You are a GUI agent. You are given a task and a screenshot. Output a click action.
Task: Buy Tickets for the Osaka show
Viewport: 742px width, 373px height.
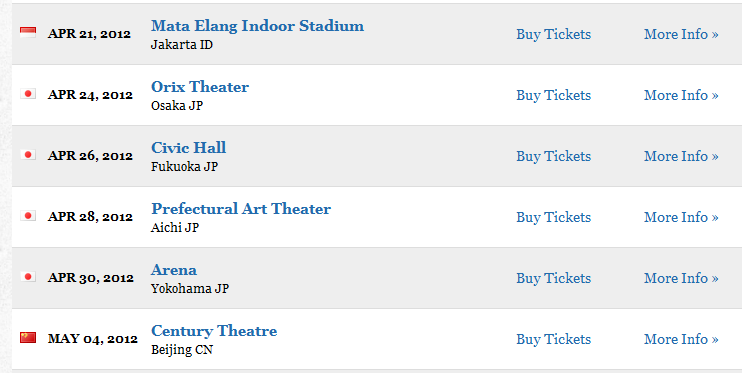[x=553, y=96]
